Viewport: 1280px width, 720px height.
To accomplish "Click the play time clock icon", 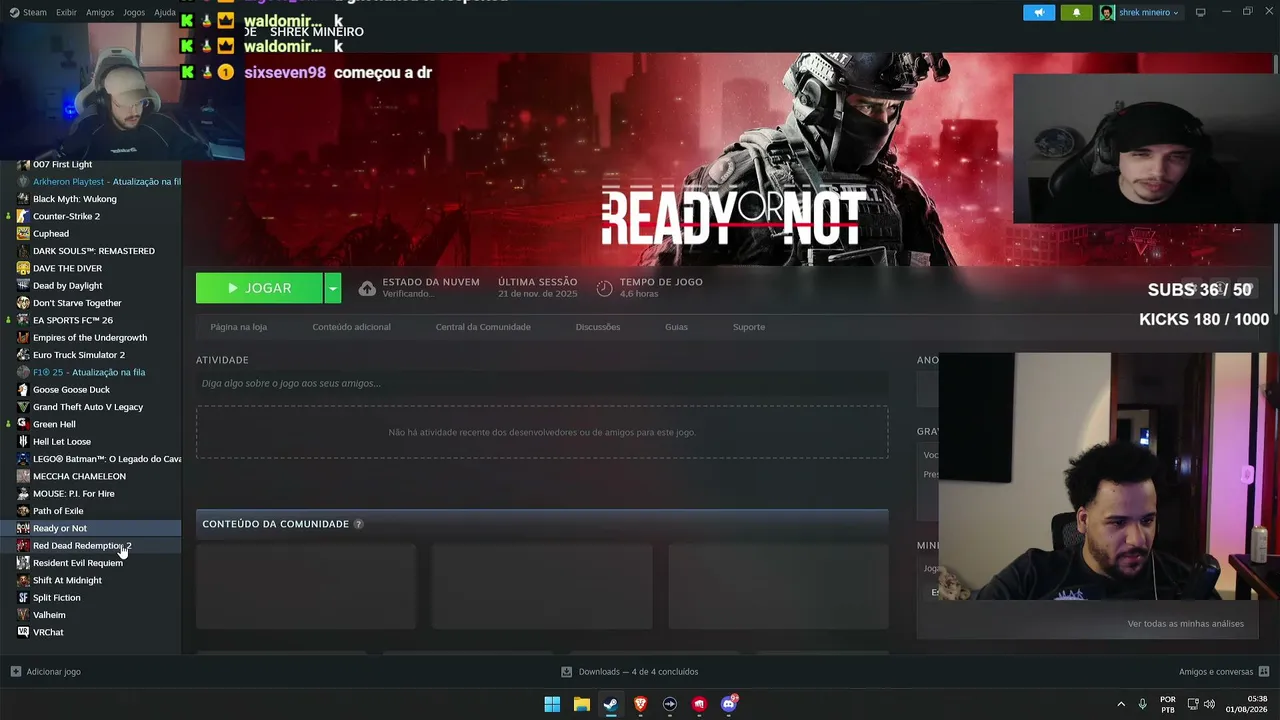I will click(604, 288).
